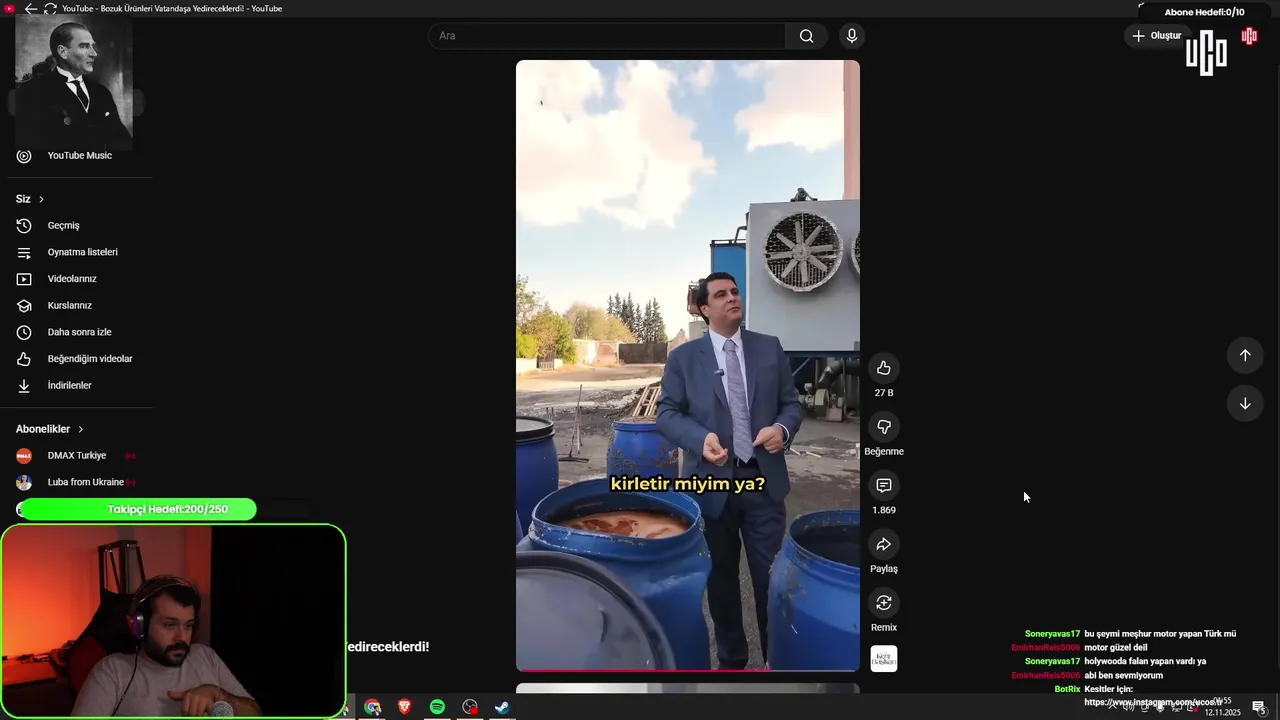Image resolution: width=1280 pixels, height=720 pixels.
Task: Go to previous Short with up arrow
Action: click(1245, 355)
